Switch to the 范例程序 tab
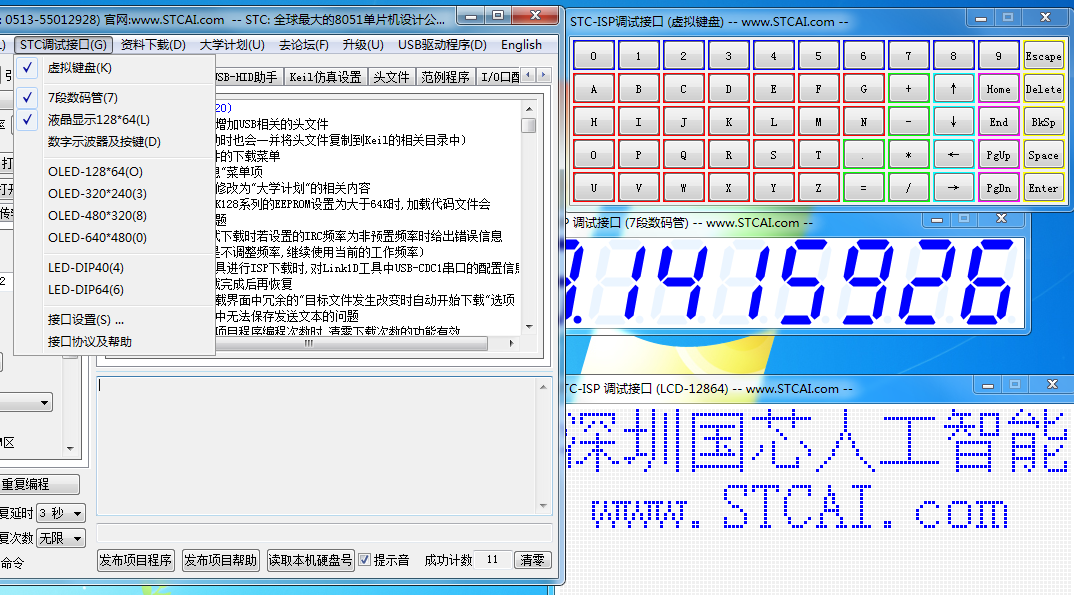Viewport: 1074px width, 595px height. point(445,77)
